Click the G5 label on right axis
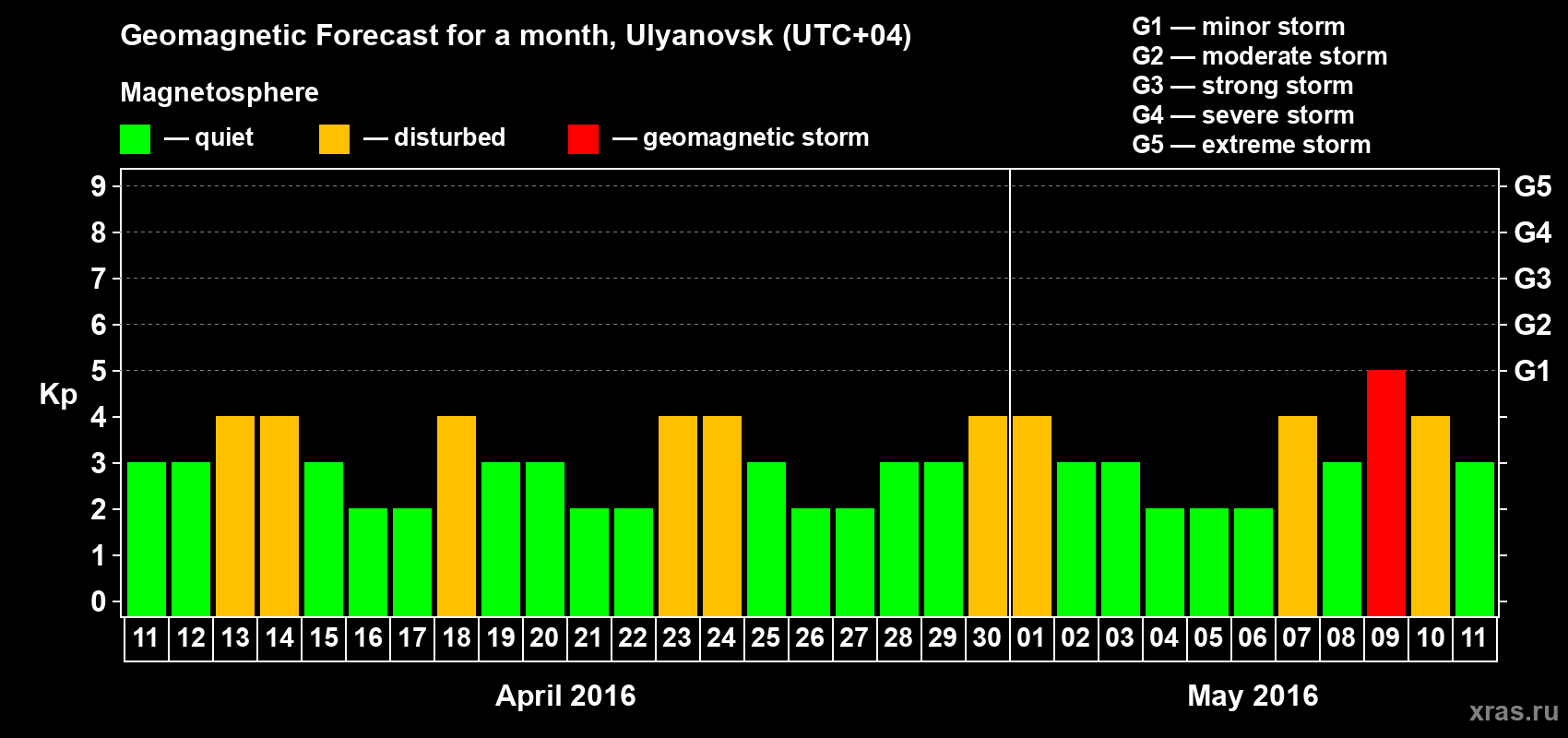1568x738 pixels. (x=1532, y=186)
